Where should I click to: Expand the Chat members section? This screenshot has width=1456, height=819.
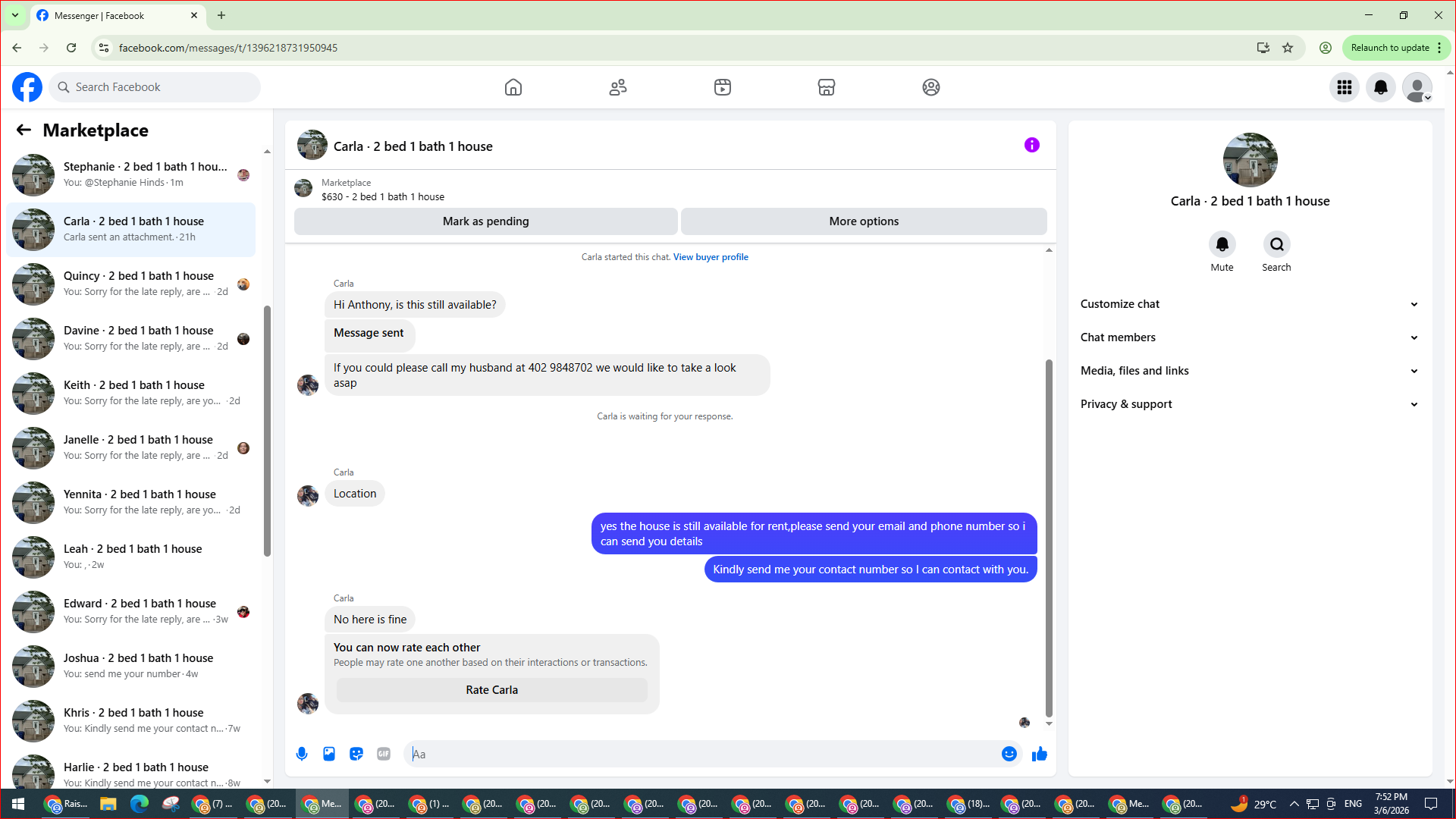point(1249,337)
